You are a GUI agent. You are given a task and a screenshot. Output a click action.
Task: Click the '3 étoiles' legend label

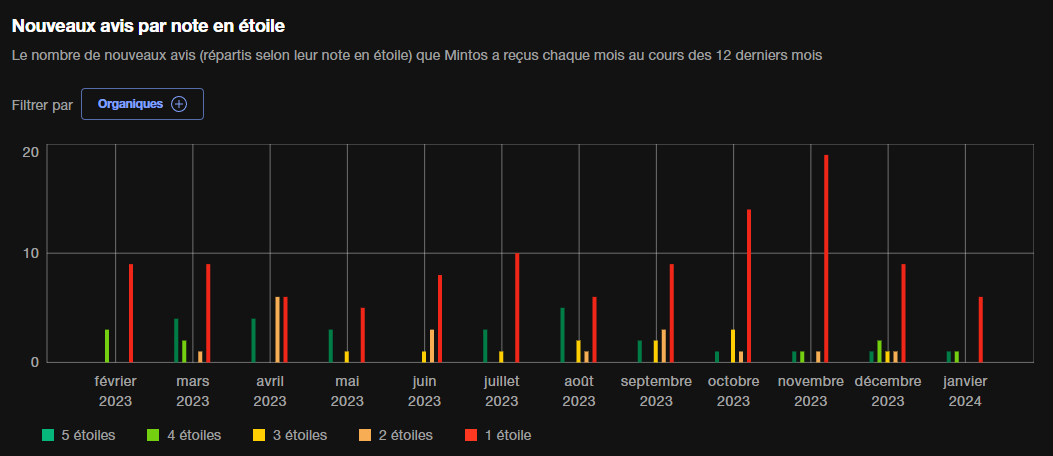click(x=300, y=435)
